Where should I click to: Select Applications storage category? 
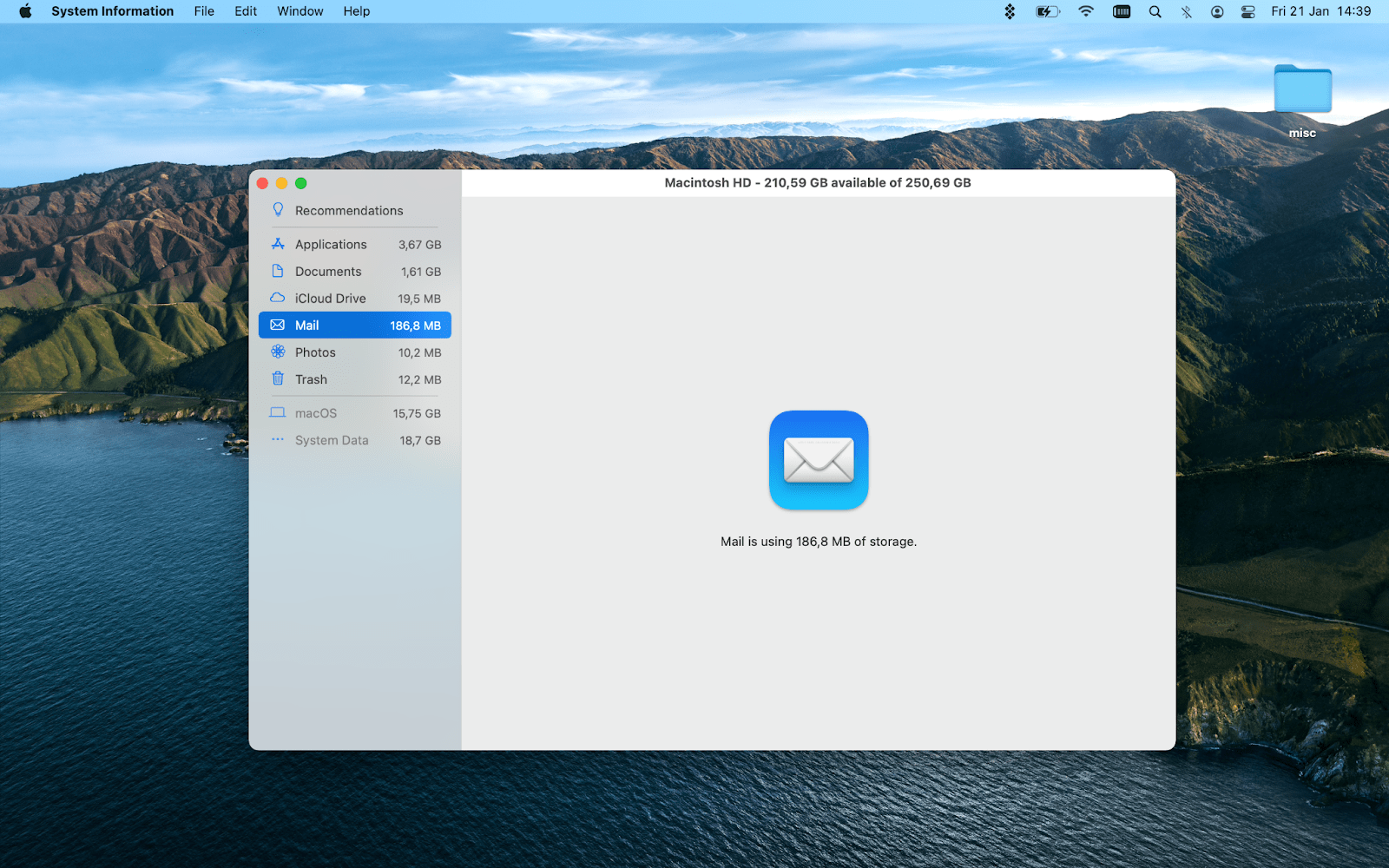click(x=355, y=245)
